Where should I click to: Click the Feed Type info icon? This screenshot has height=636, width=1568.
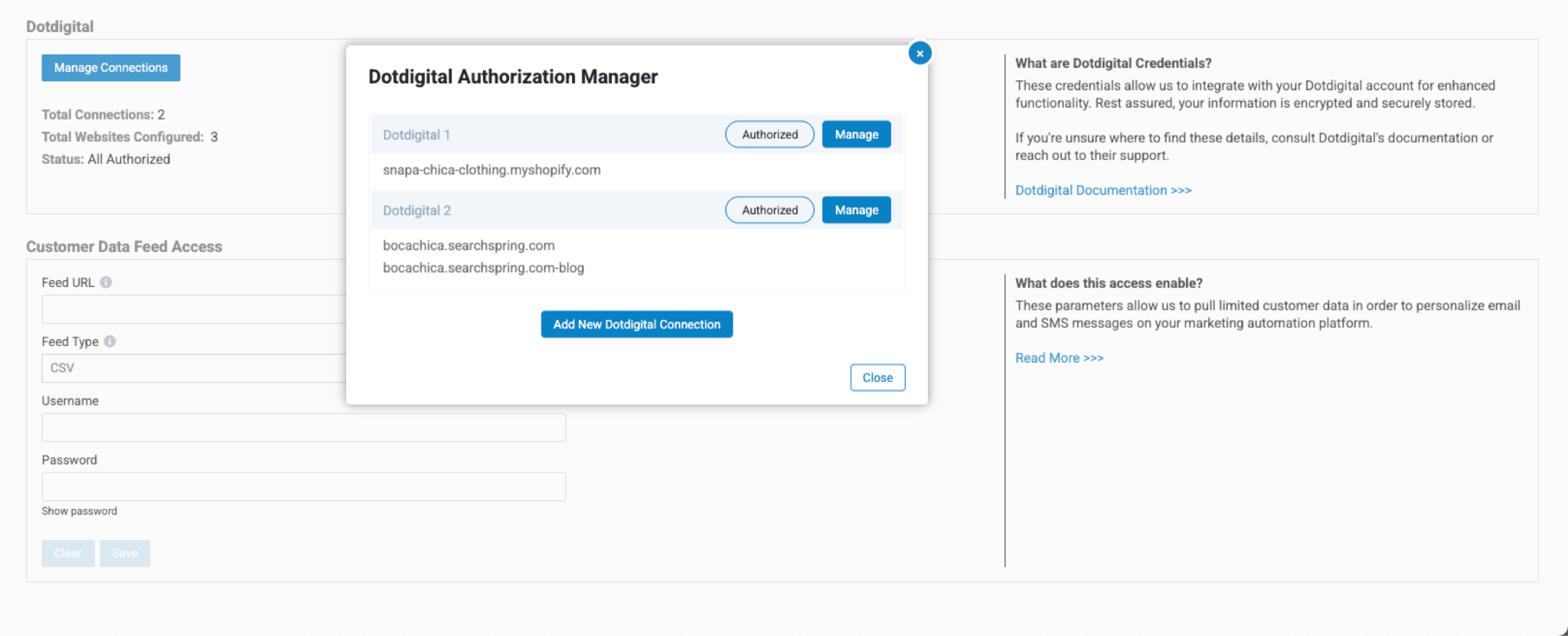[x=110, y=341]
